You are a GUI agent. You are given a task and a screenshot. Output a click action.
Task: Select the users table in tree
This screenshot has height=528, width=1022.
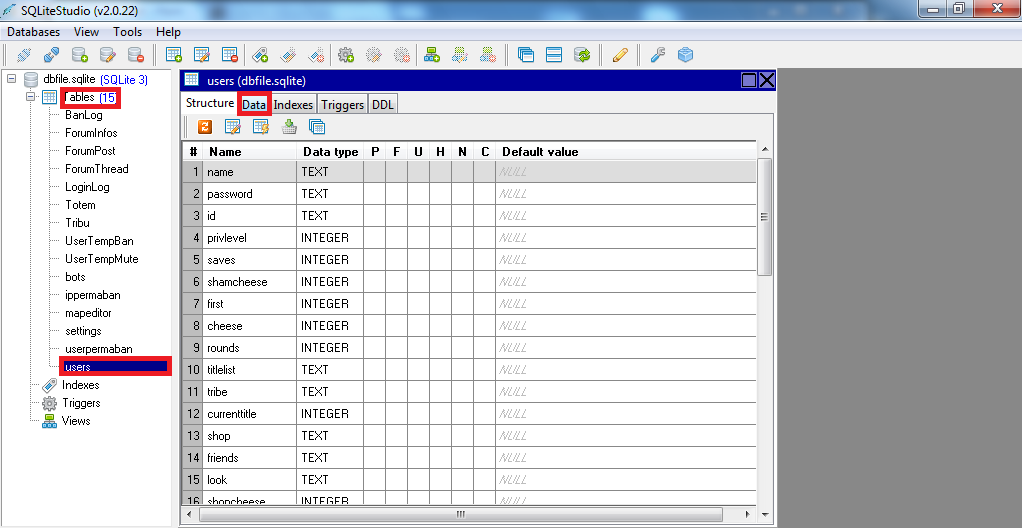pos(115,367)
